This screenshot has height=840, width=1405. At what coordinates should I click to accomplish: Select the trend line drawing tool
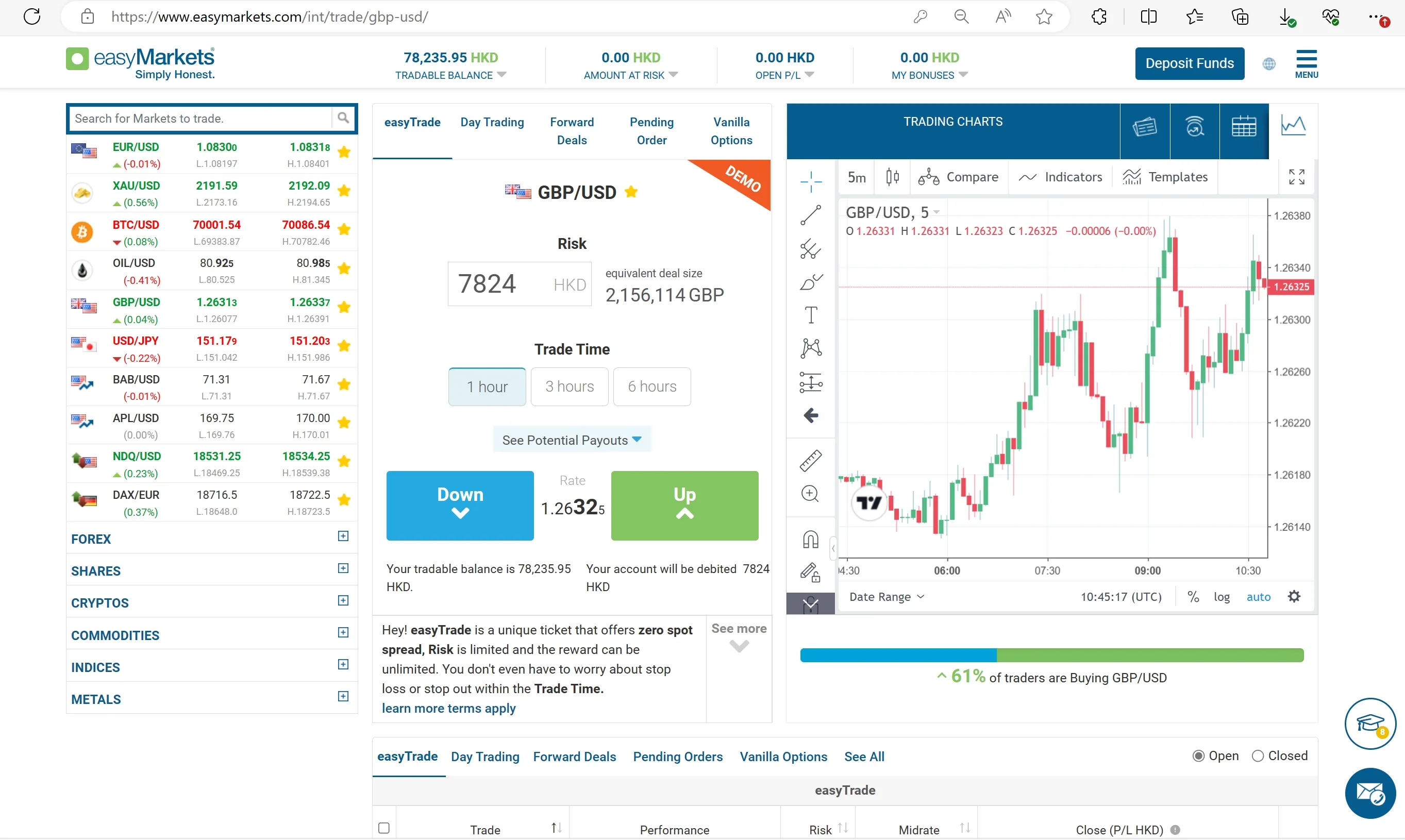pos(811,215)
